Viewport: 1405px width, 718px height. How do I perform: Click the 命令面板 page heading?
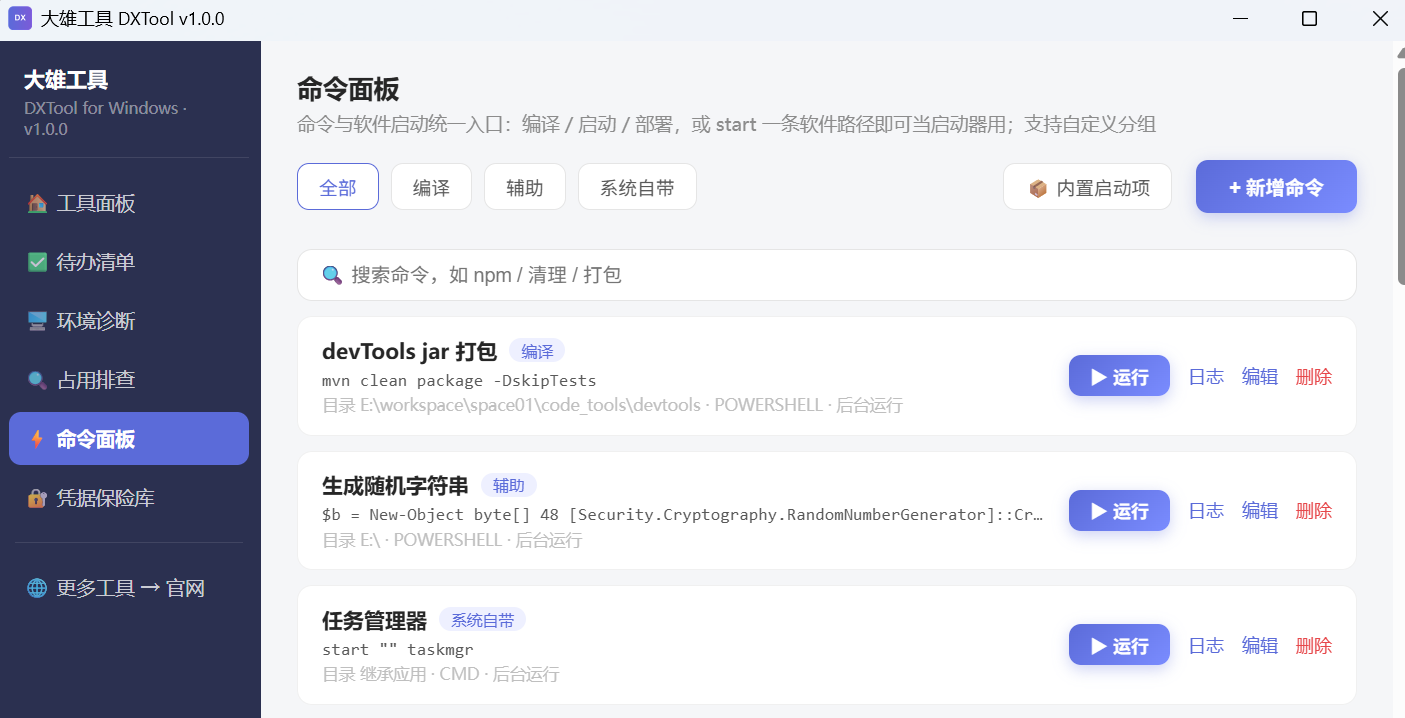click(x=348, y=89)
